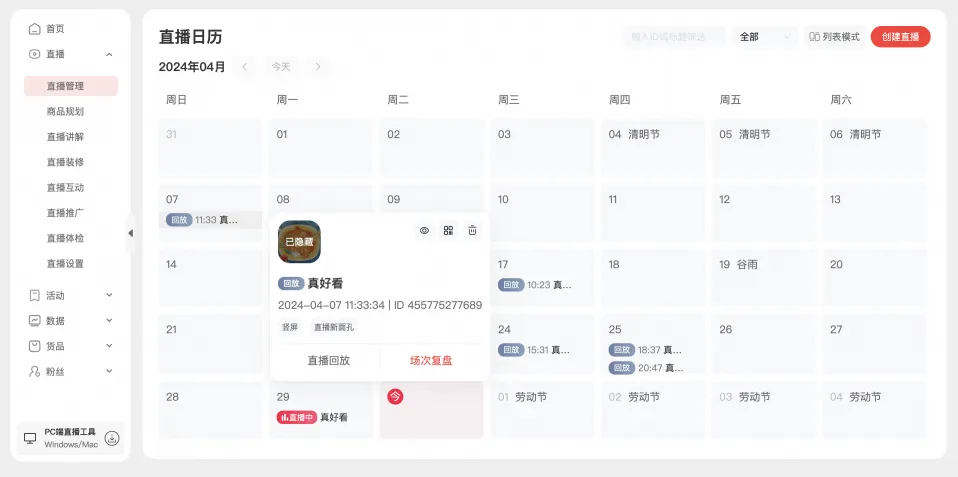Open the 首页 home icon in the sidebar
Screen dimensions: 958x477
pyautogui.click(x=35, y=29)
